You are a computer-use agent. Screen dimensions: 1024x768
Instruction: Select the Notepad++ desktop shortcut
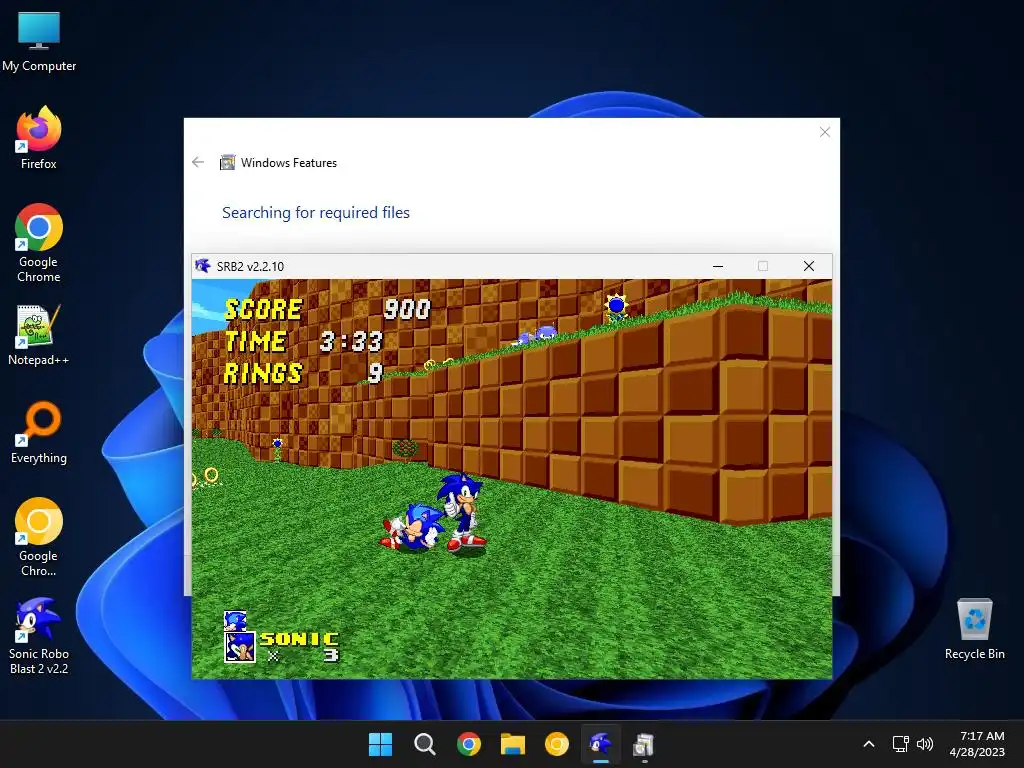(x=39, y=334)
